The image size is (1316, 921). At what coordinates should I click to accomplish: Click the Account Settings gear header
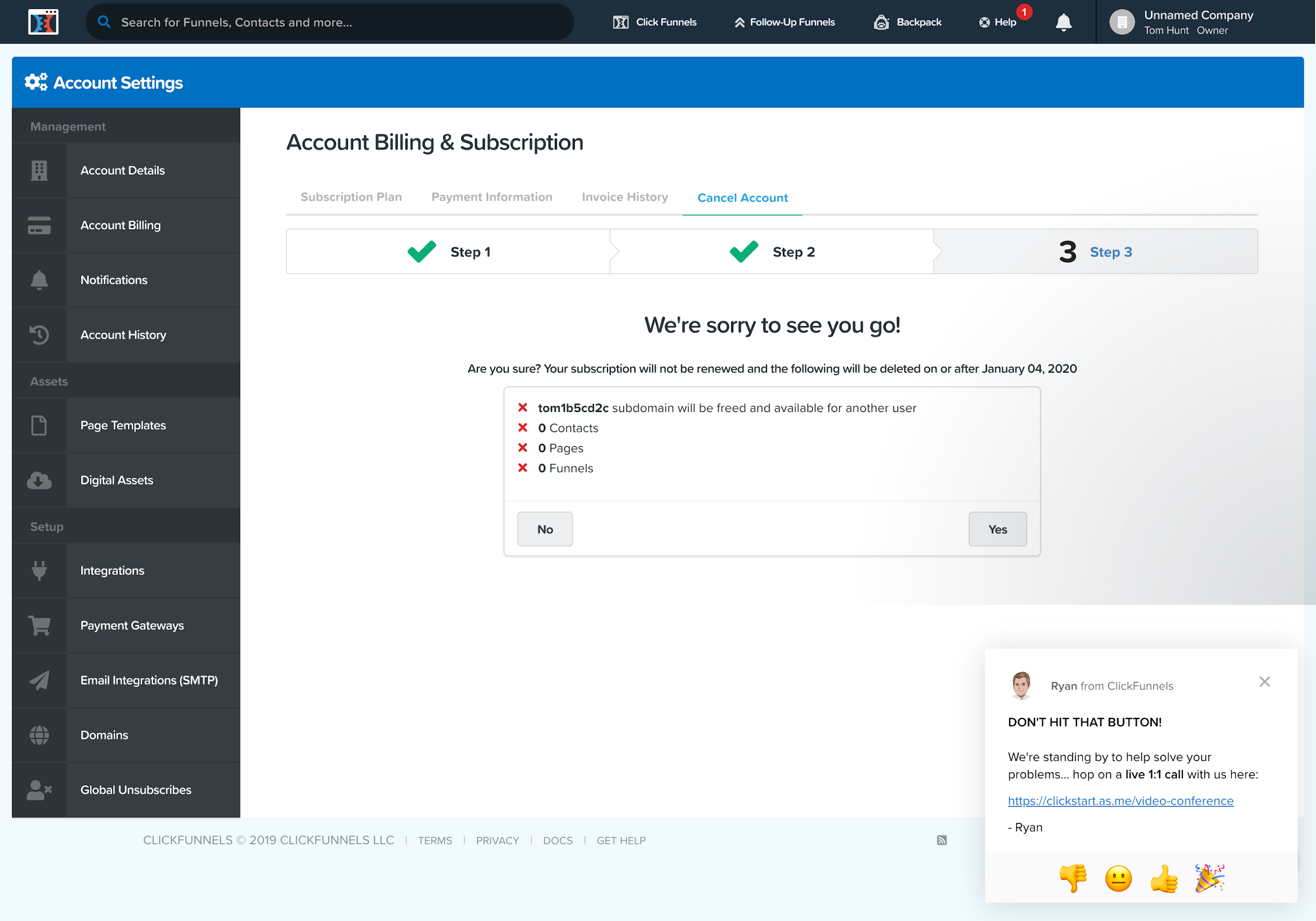click(104, 83)
